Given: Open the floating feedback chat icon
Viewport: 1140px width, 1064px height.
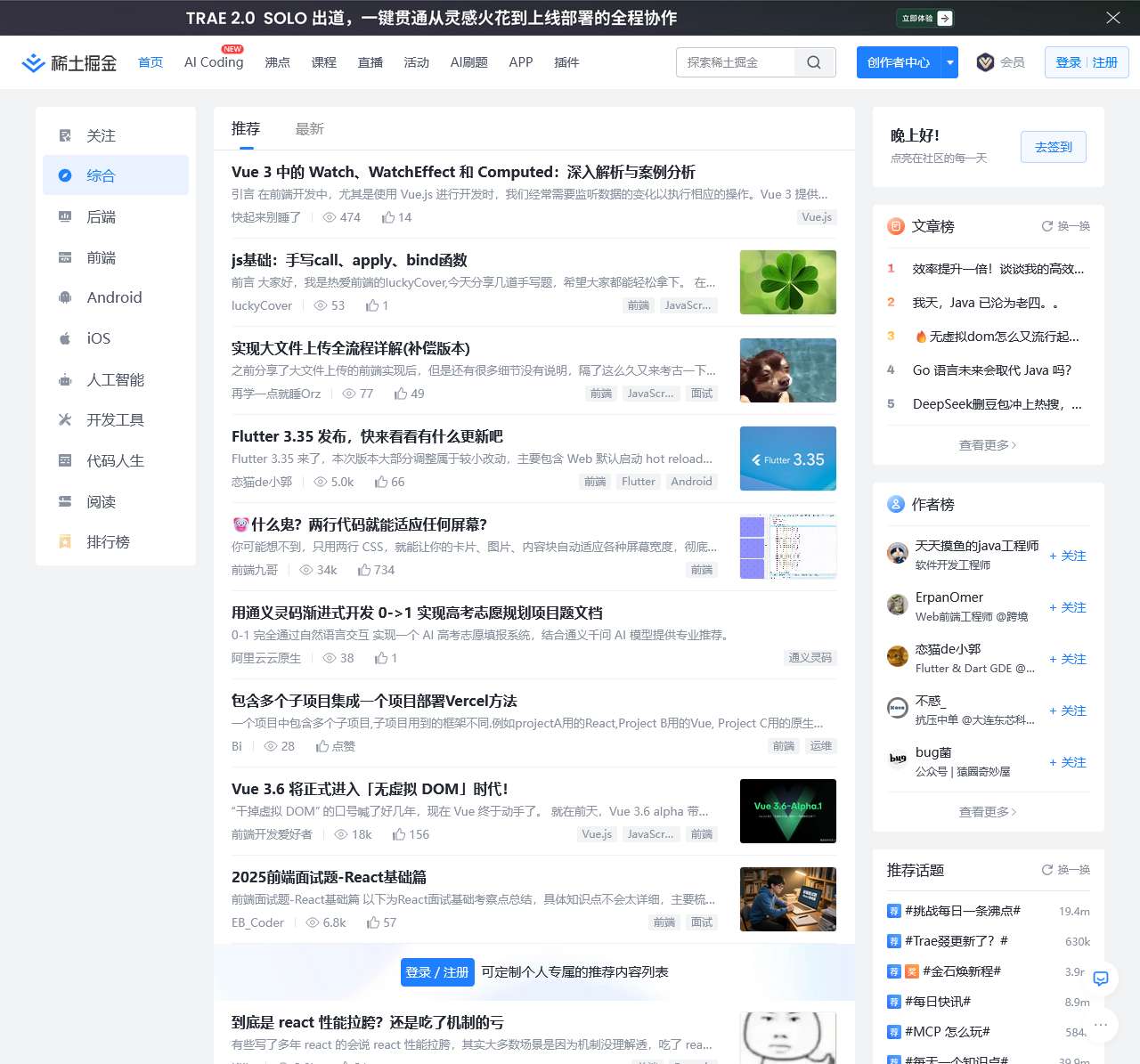Looking at the screenshot, I should pos(1101,979).
